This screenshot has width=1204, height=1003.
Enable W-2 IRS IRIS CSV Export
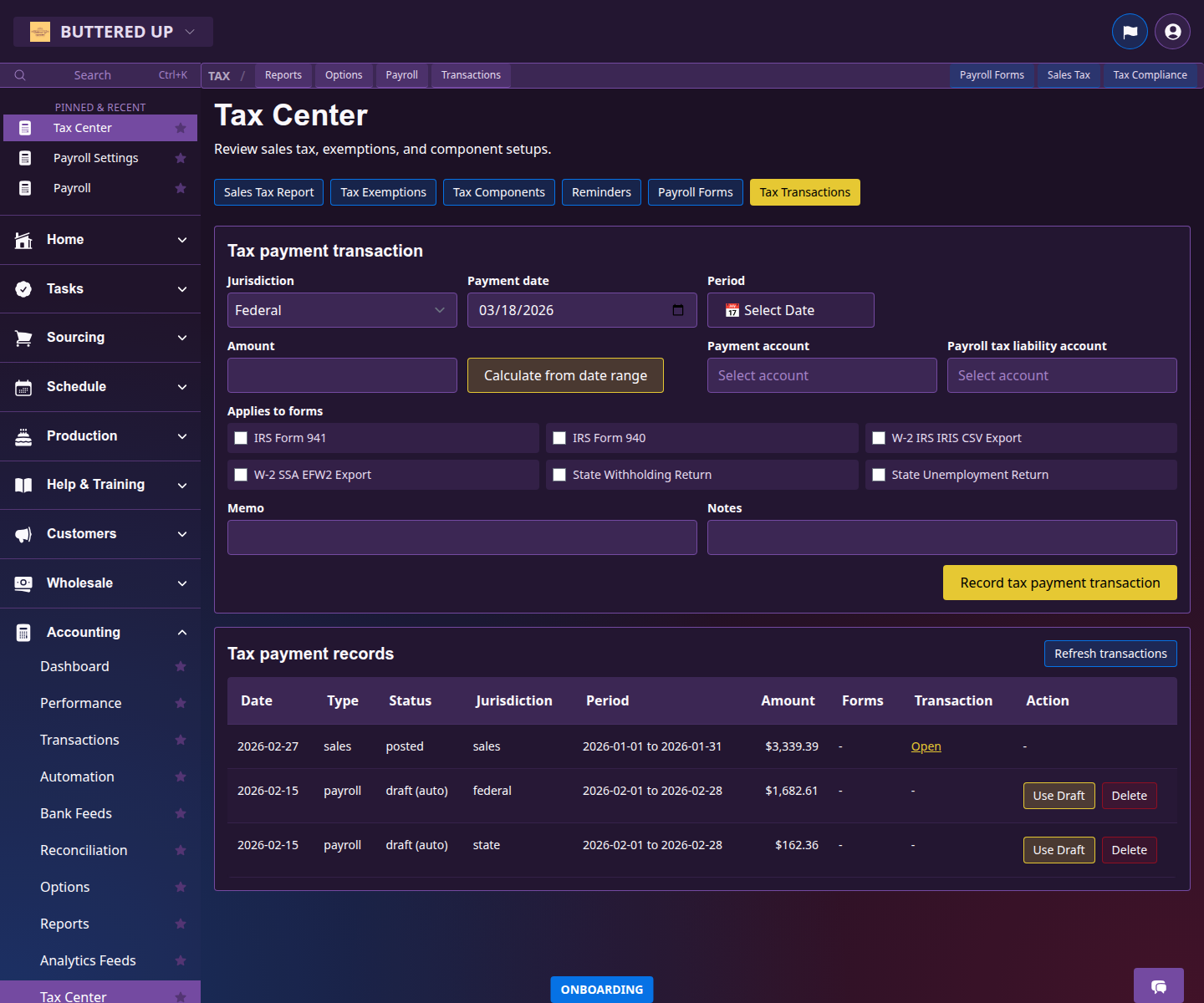(879, 437)
